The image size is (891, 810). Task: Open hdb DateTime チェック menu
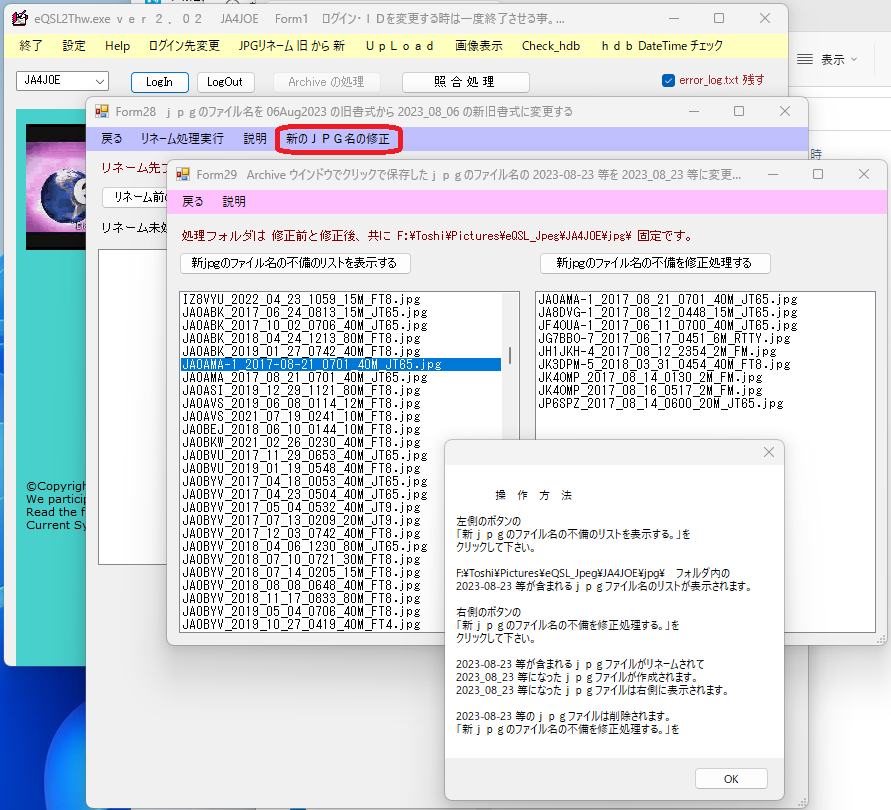click(x=662, y=45)
